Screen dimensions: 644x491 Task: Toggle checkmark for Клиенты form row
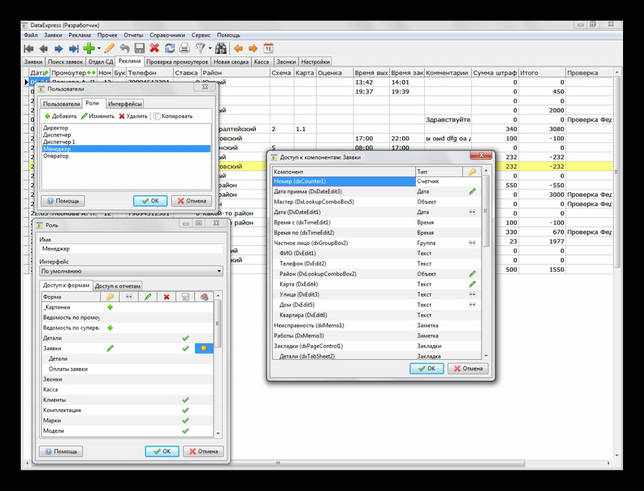tap(185, 400)
